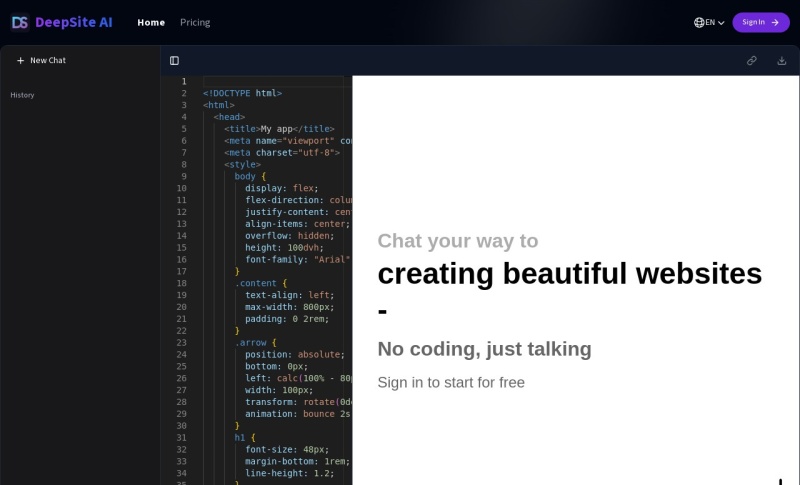Select the 'position: absolute;' line
This screenshot has width=800, height=485.
(295, 354)
